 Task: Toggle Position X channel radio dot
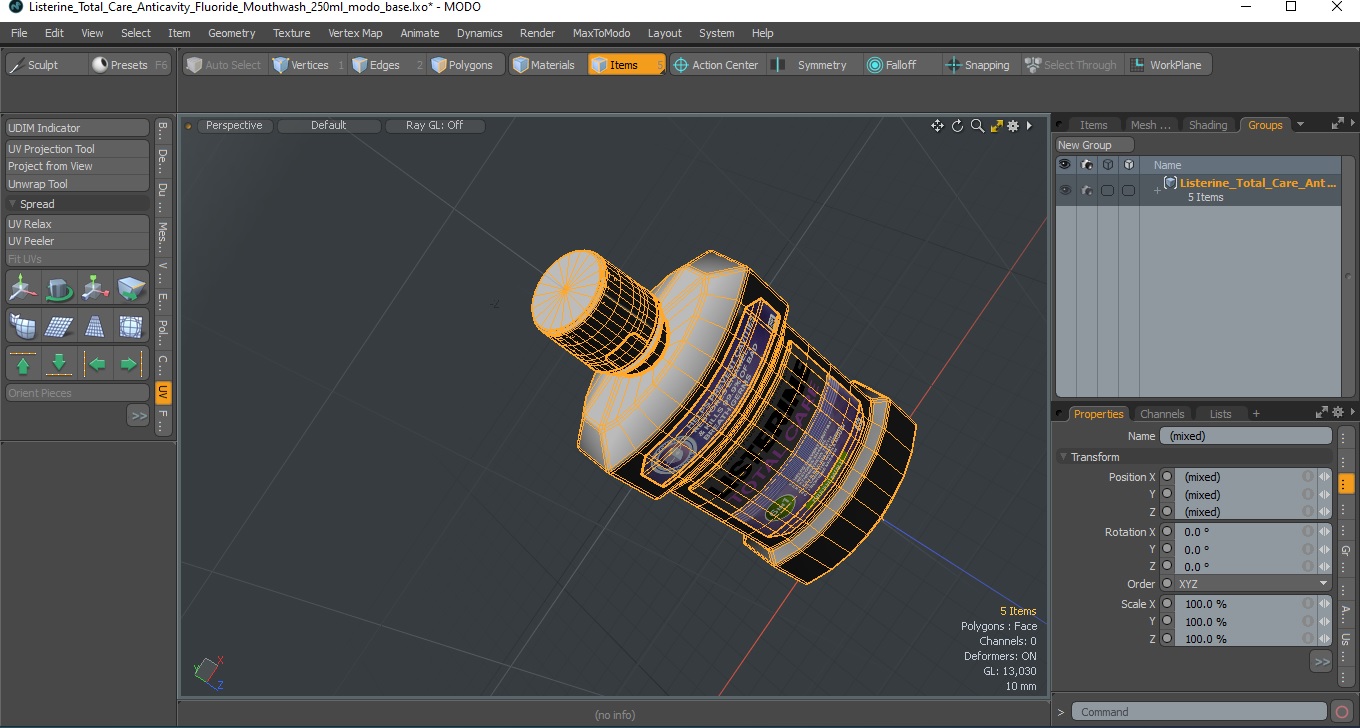[1167, 477]
